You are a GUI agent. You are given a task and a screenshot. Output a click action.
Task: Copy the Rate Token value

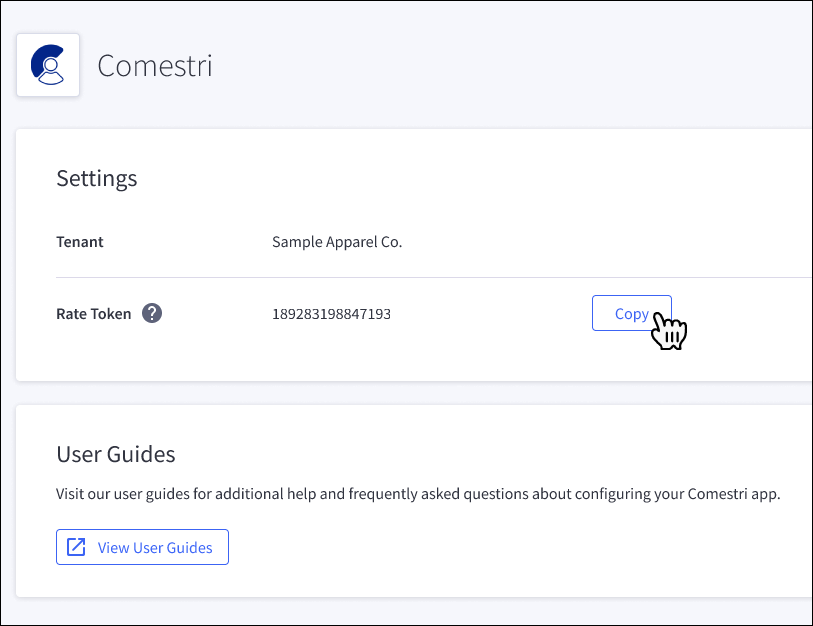(632, 313)
